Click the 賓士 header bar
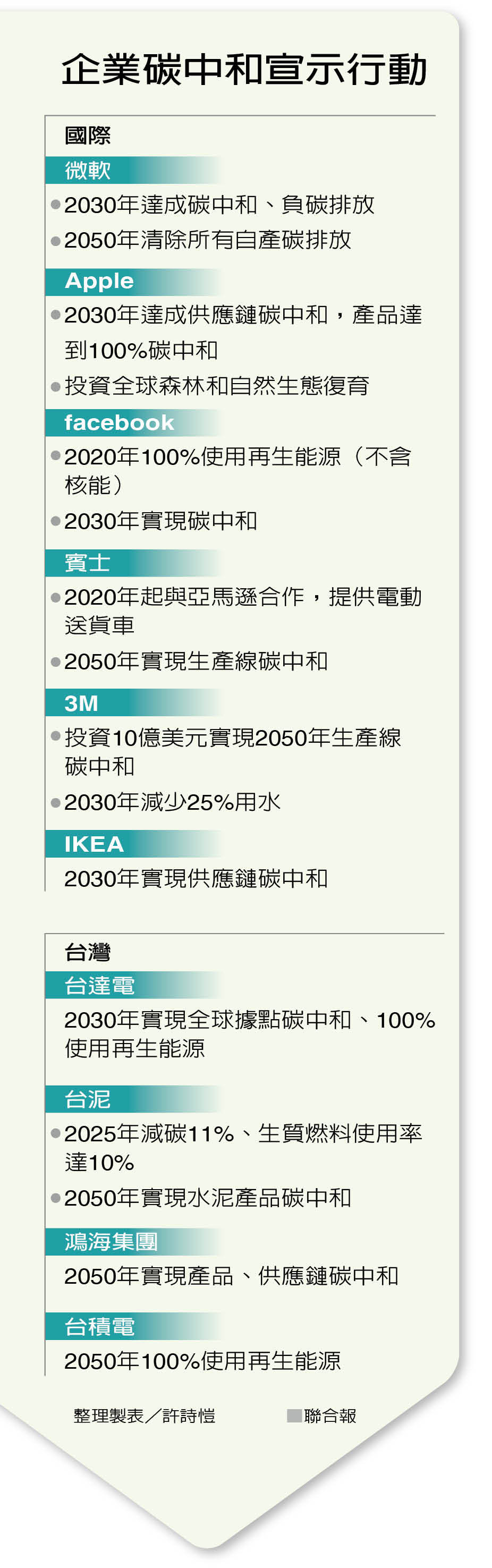The width and height of the screenshot is (492, 1568). point(134,563)
